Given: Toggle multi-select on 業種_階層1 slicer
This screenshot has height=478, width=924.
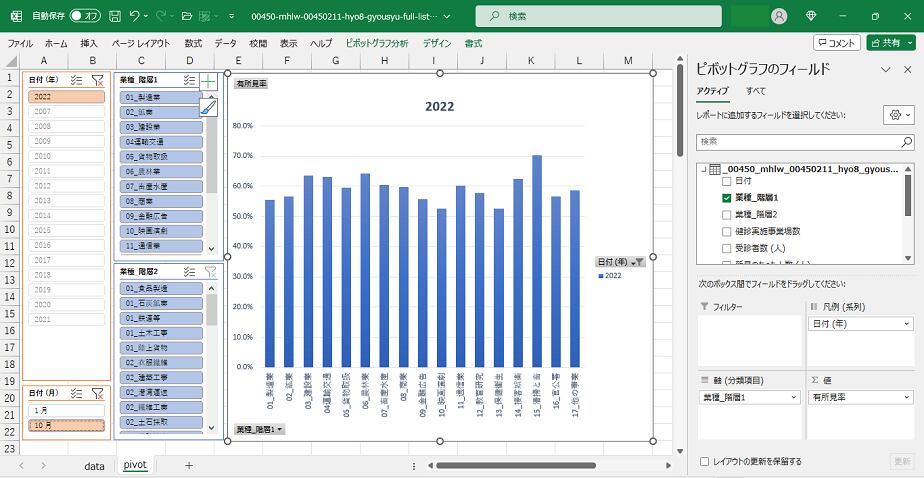Looking at the screenshot, I should (189, 80).
